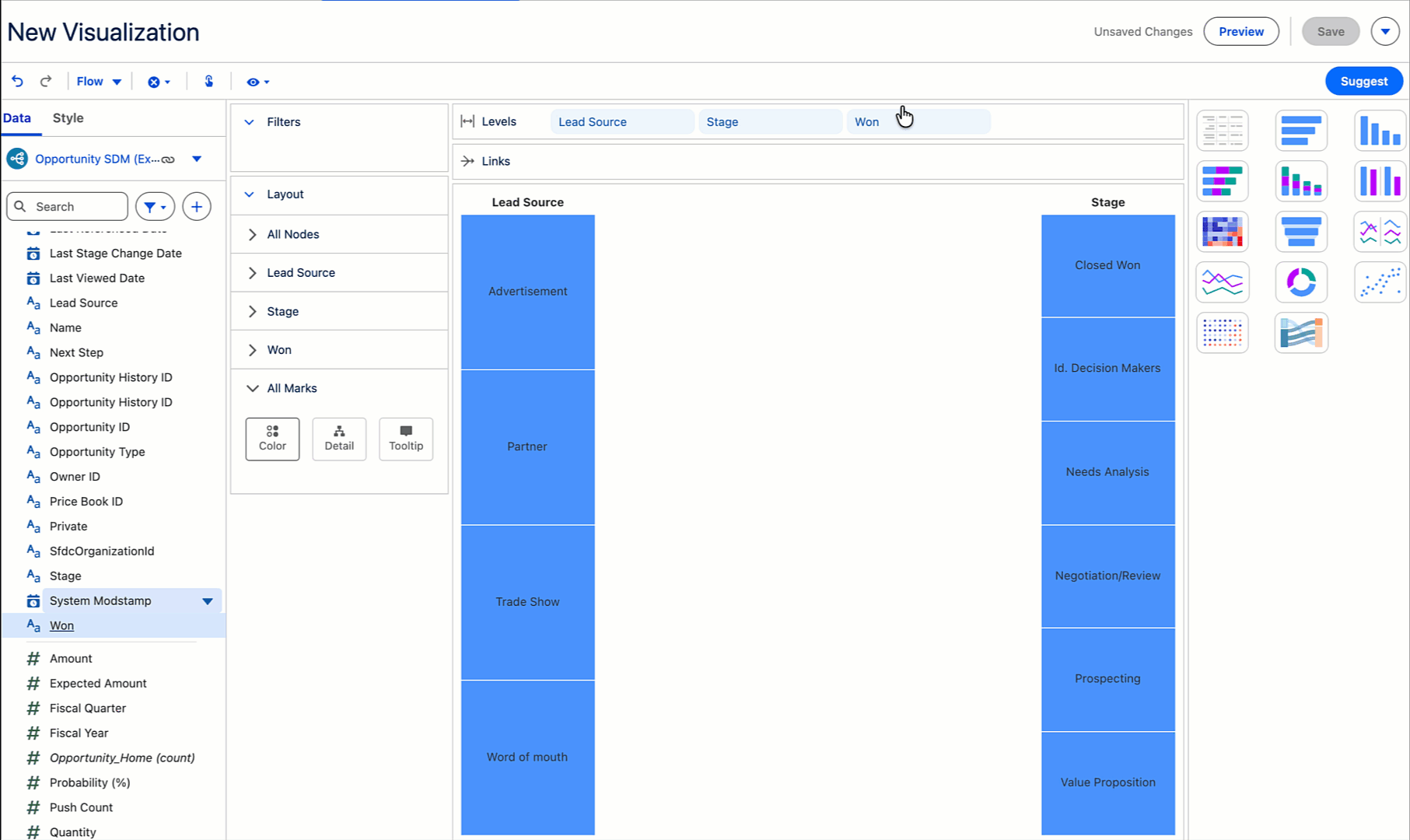This screenshot has height=840, width=1410.
Task: Collapse the Filters section
Action: pyautogui.click(x=250, y=122)
